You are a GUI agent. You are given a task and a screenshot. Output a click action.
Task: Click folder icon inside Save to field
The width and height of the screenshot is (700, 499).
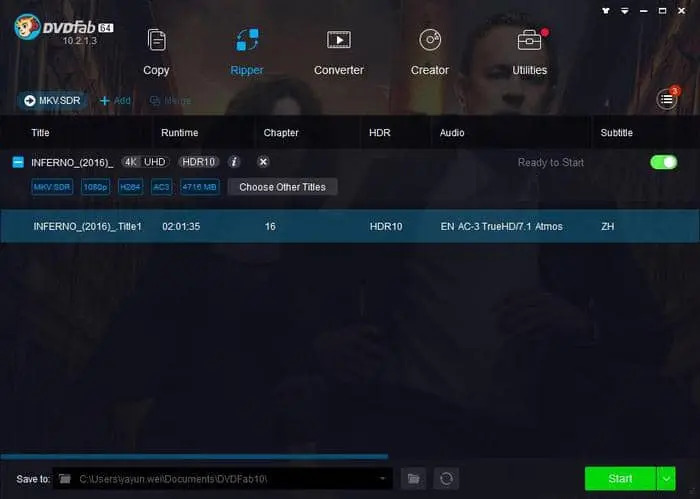pos(65,479)
